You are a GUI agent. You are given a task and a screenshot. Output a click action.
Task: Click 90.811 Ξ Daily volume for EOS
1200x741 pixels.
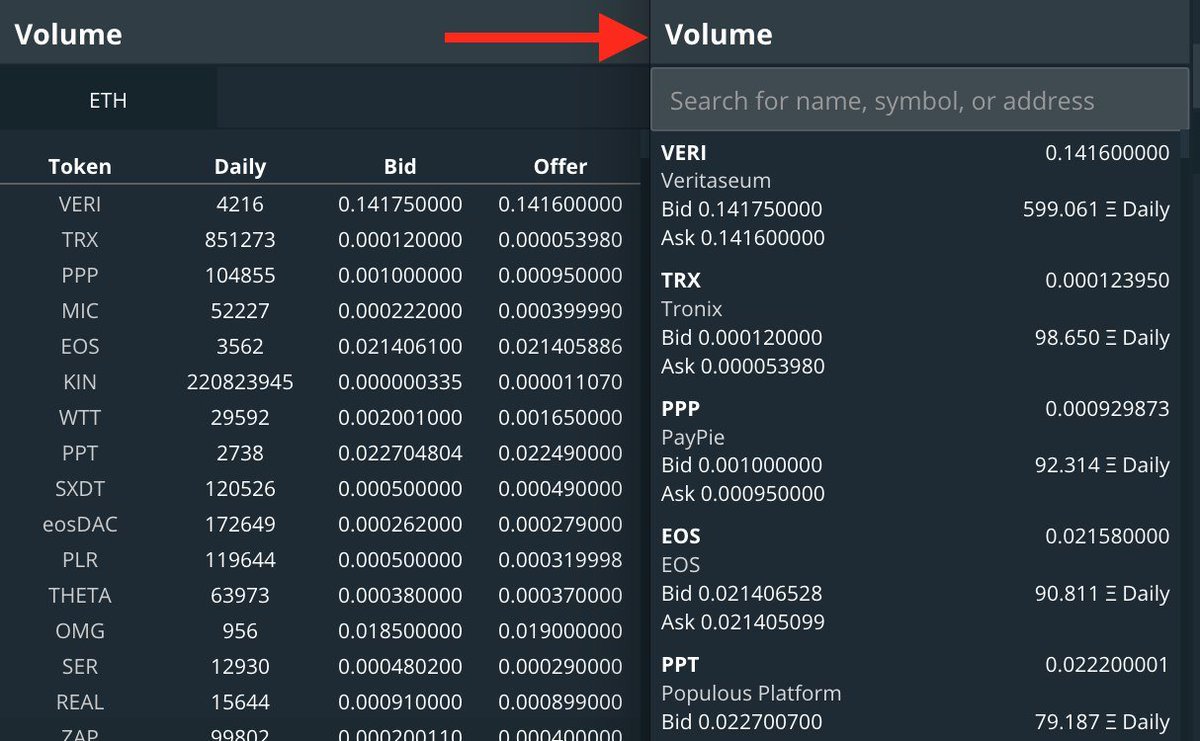[x=1102, y=594]
